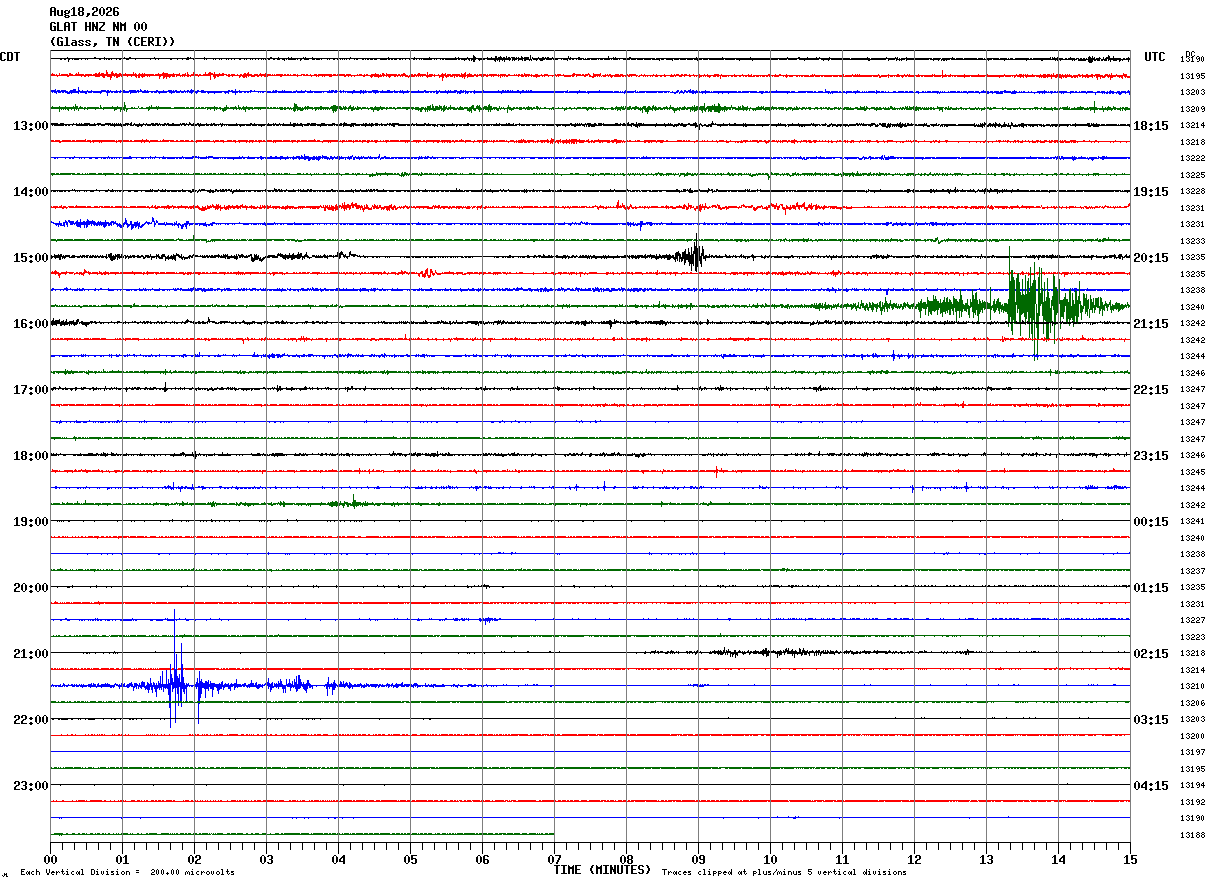Click the 00 minute tick label
This screenshot has height=886, width=1210.
[50, 859]
